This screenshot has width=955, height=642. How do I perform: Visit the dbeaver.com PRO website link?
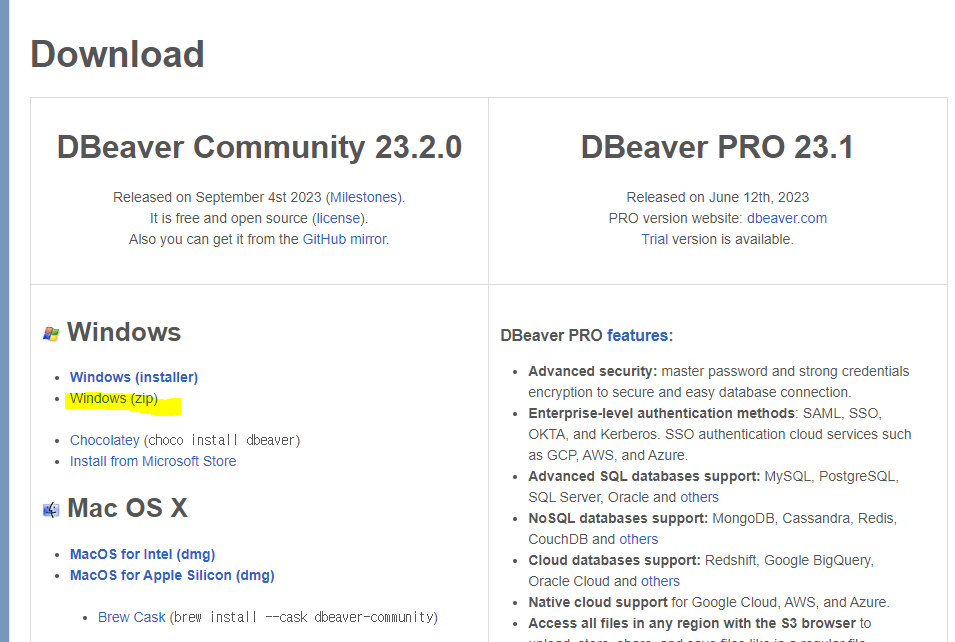(787, 218)
